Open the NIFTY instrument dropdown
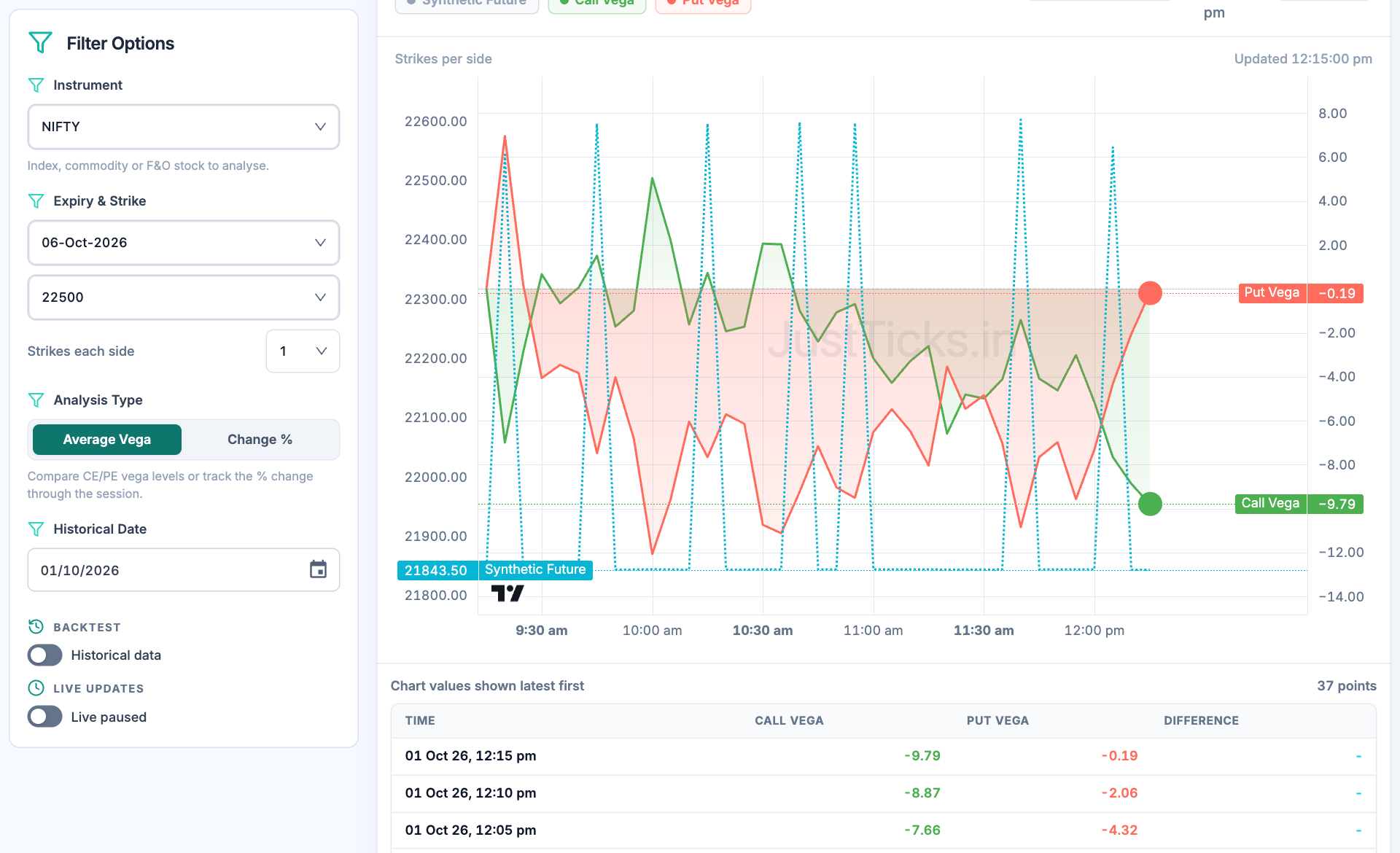Viewport: 1400px width, 853px height. tap(184, 127)
